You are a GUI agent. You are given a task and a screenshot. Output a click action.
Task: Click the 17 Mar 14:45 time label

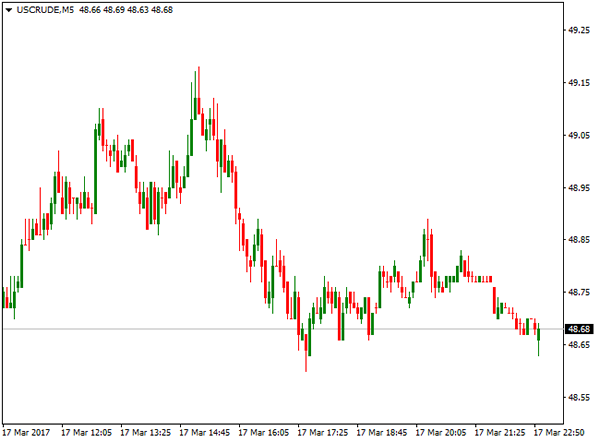pos(205,433)
